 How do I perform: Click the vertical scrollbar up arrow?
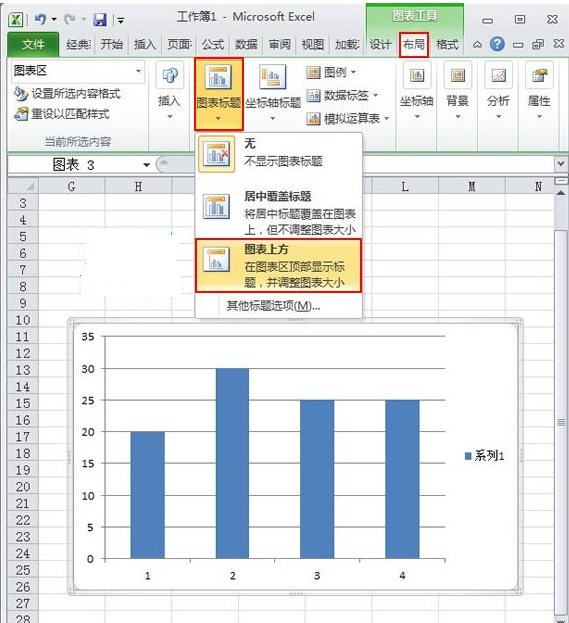pyautogui.click(x=561, y=193)
